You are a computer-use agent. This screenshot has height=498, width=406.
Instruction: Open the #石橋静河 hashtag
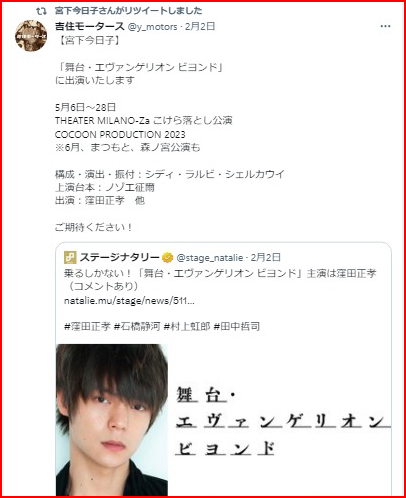137,326
